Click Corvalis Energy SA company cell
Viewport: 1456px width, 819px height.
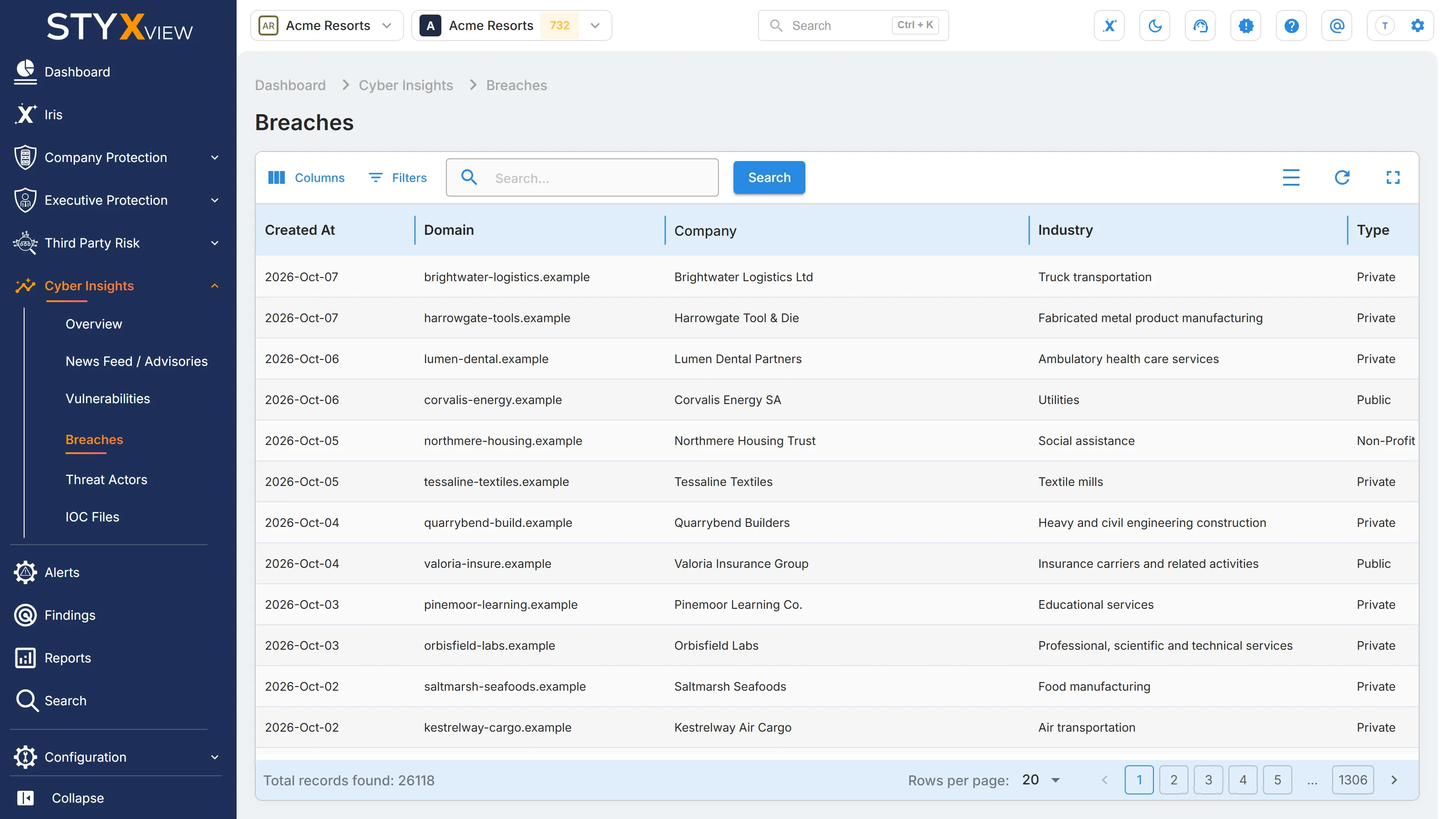pos(728,399)
